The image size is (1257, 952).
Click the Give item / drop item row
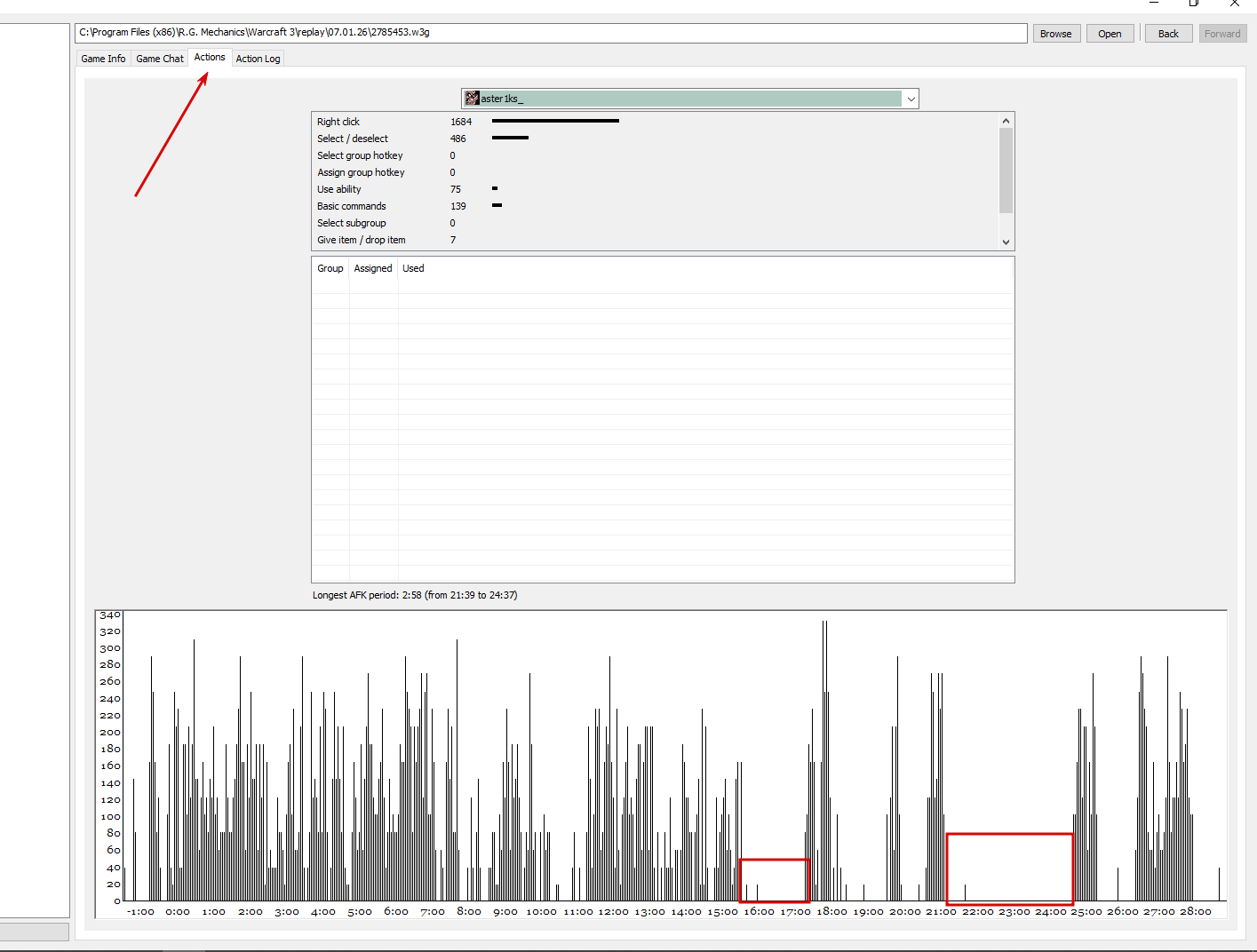pyautogui.click(x=656, y=240)
